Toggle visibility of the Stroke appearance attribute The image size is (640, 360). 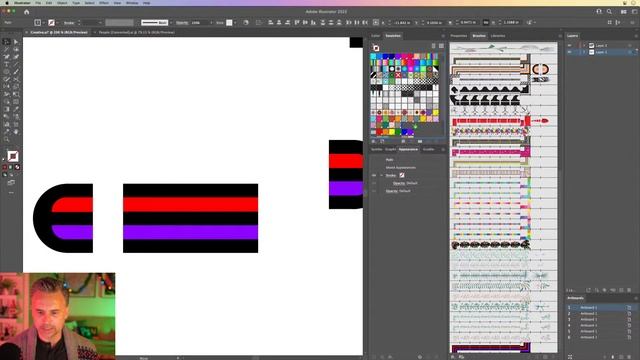[x=374, y=175]
